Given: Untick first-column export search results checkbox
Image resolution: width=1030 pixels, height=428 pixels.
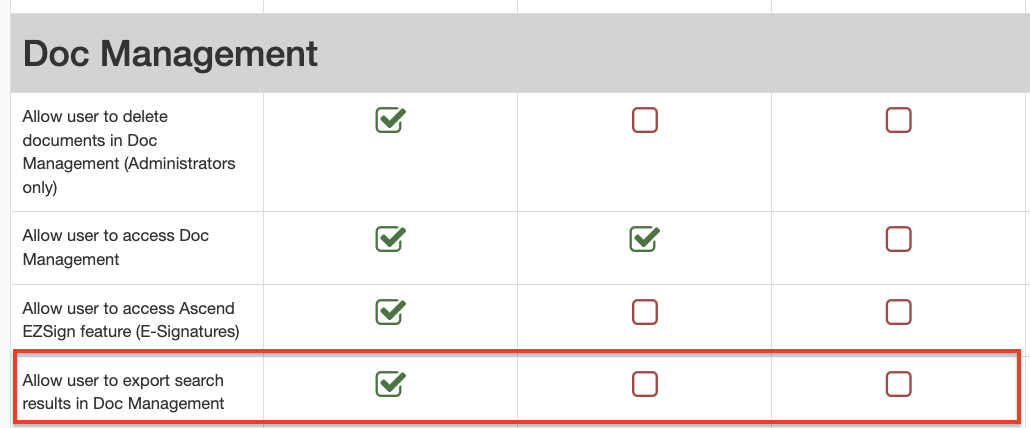Looking at the screenshot, I should tap(390, 384).
